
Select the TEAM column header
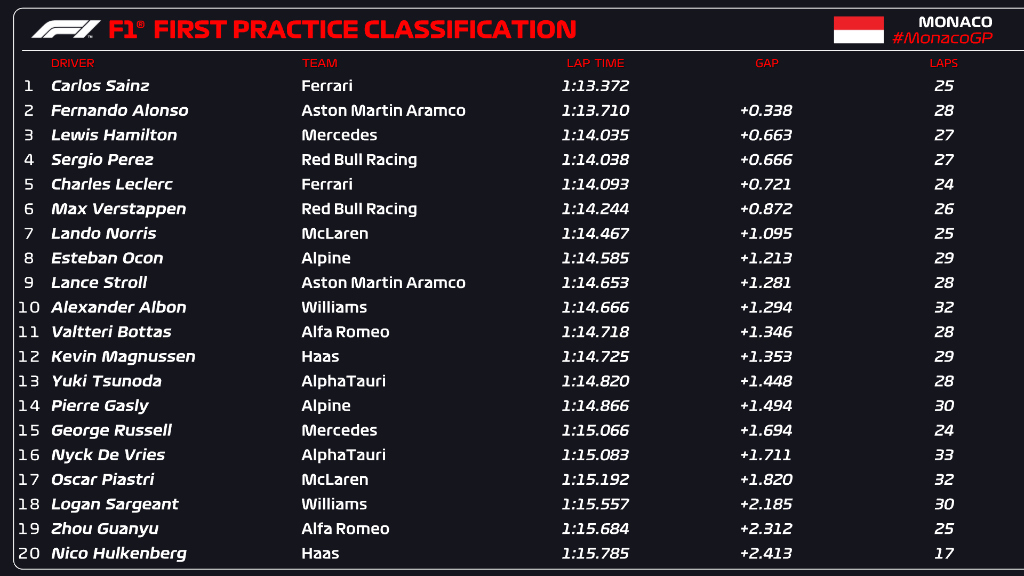(319, 63)
